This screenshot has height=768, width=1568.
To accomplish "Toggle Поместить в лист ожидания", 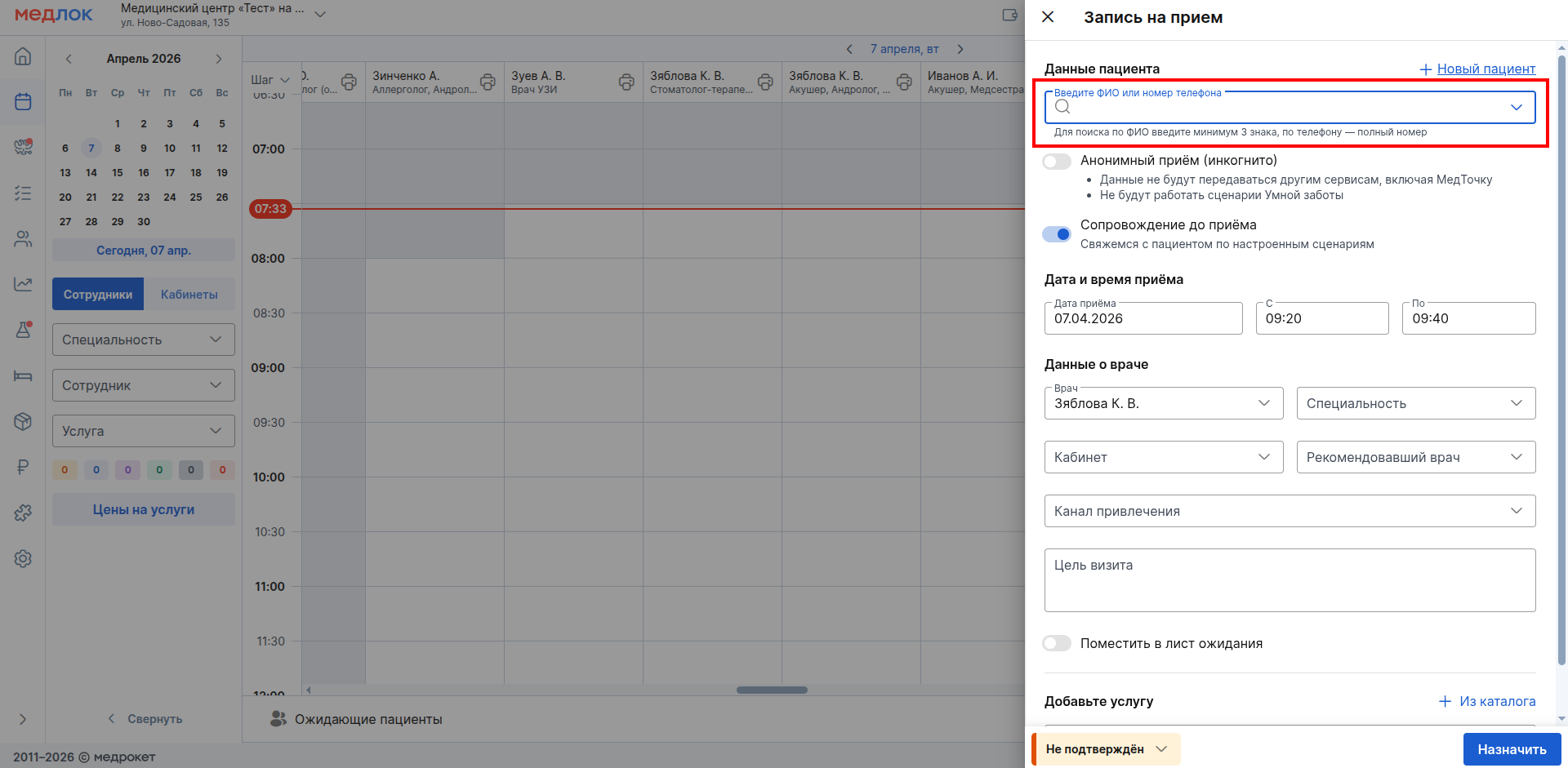I will tap(1057, 643).
